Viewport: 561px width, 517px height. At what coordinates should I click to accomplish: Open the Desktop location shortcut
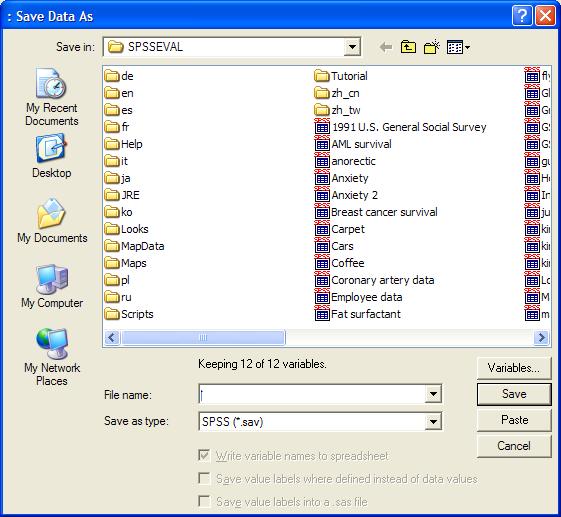pos(52,156)
